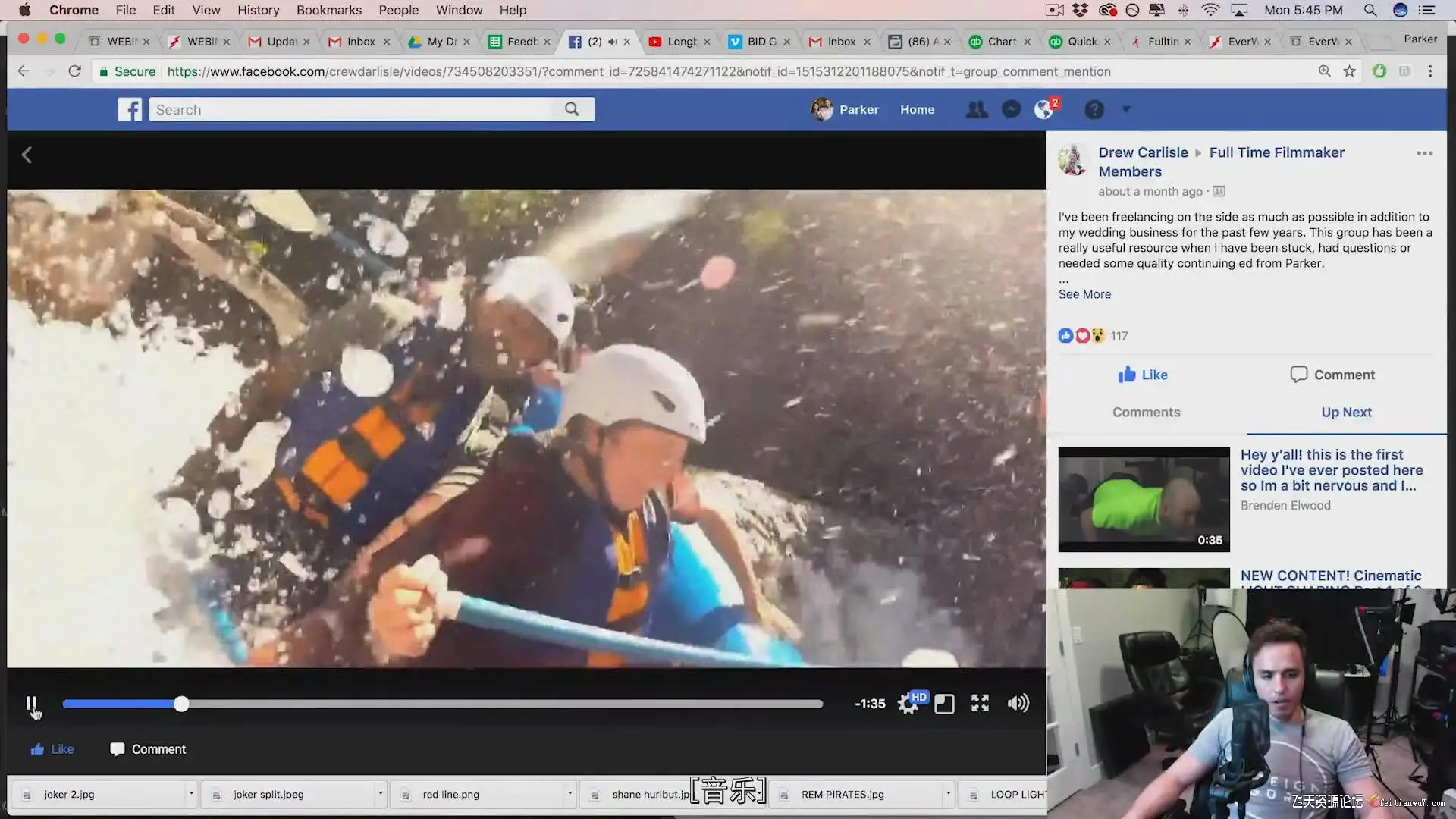Click See More on post text
Image resolution: width=1456 pixels, height=819 pixels.
[x=1084, y=294]
